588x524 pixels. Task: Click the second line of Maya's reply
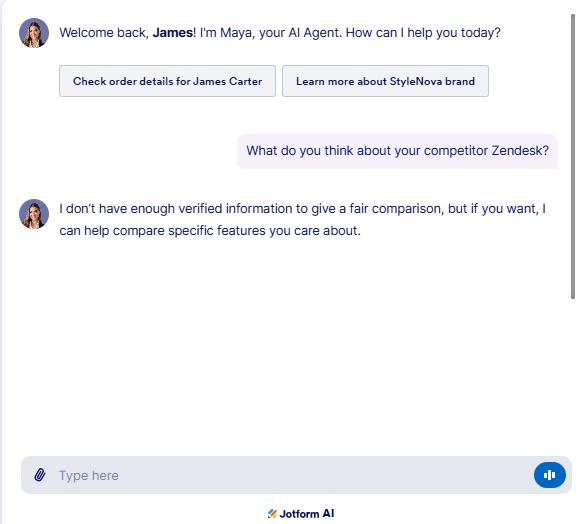(210, 230)
